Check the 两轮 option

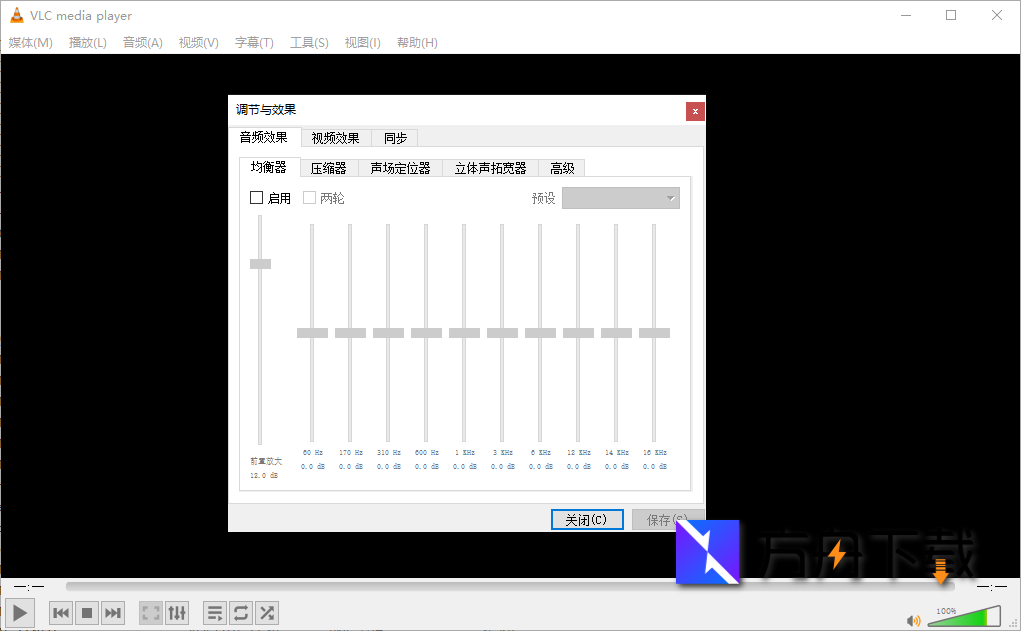(310, 197)
